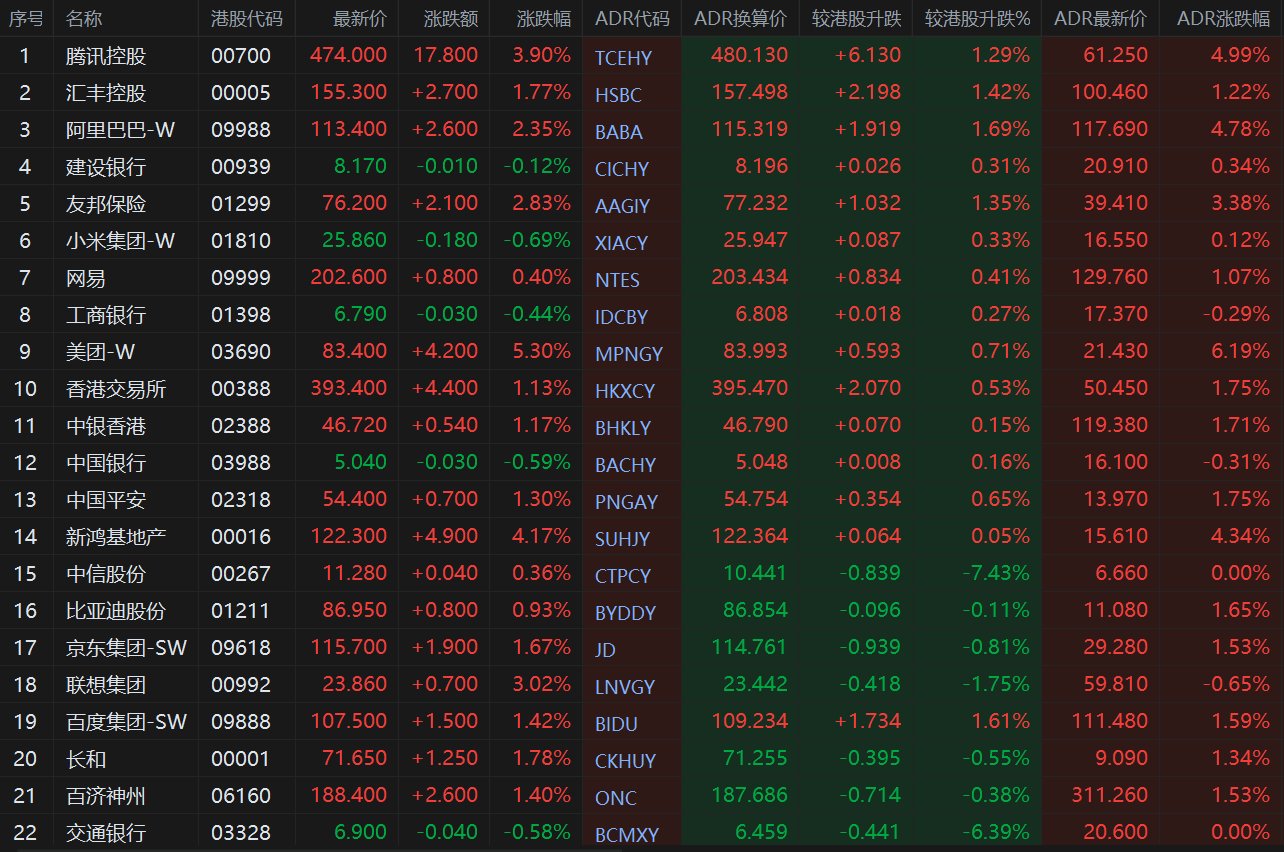This screenshot has height=852, width=1284.
Task: Select the 中国平安 stock name
Action: click(x=106, y=500)
